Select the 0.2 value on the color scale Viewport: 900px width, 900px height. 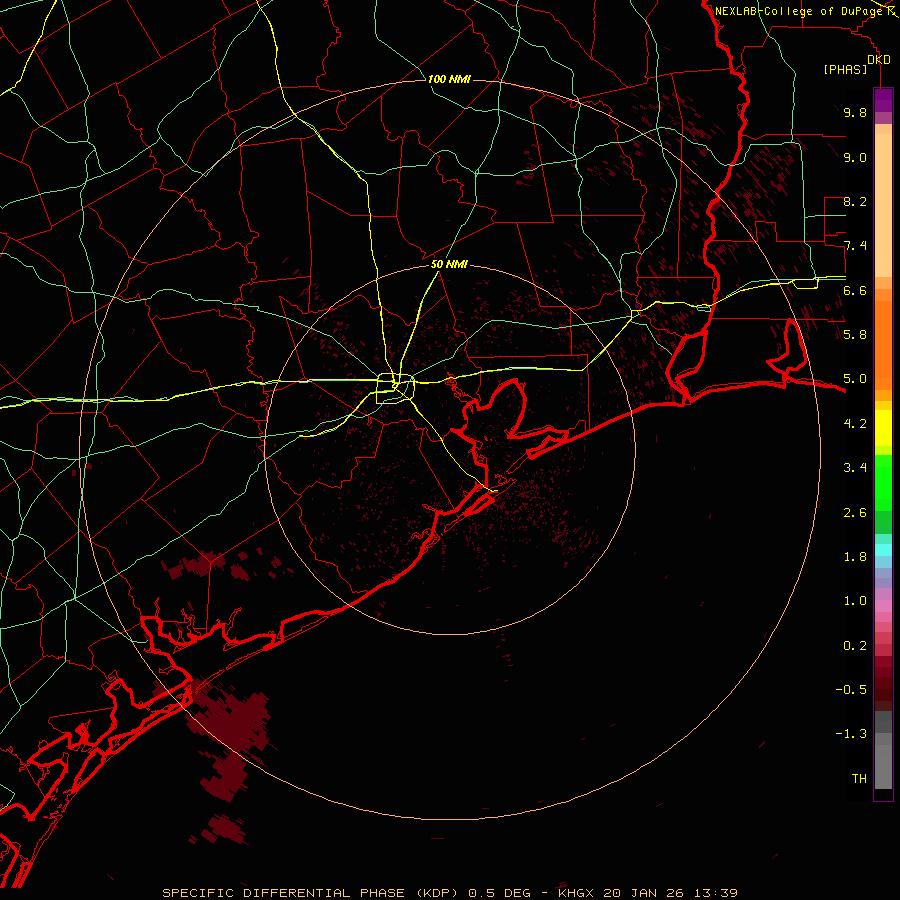coord(855,646)
